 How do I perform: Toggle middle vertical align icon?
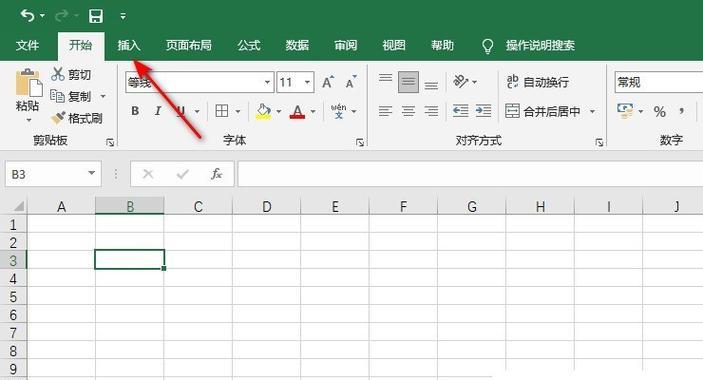coord(408,82)
